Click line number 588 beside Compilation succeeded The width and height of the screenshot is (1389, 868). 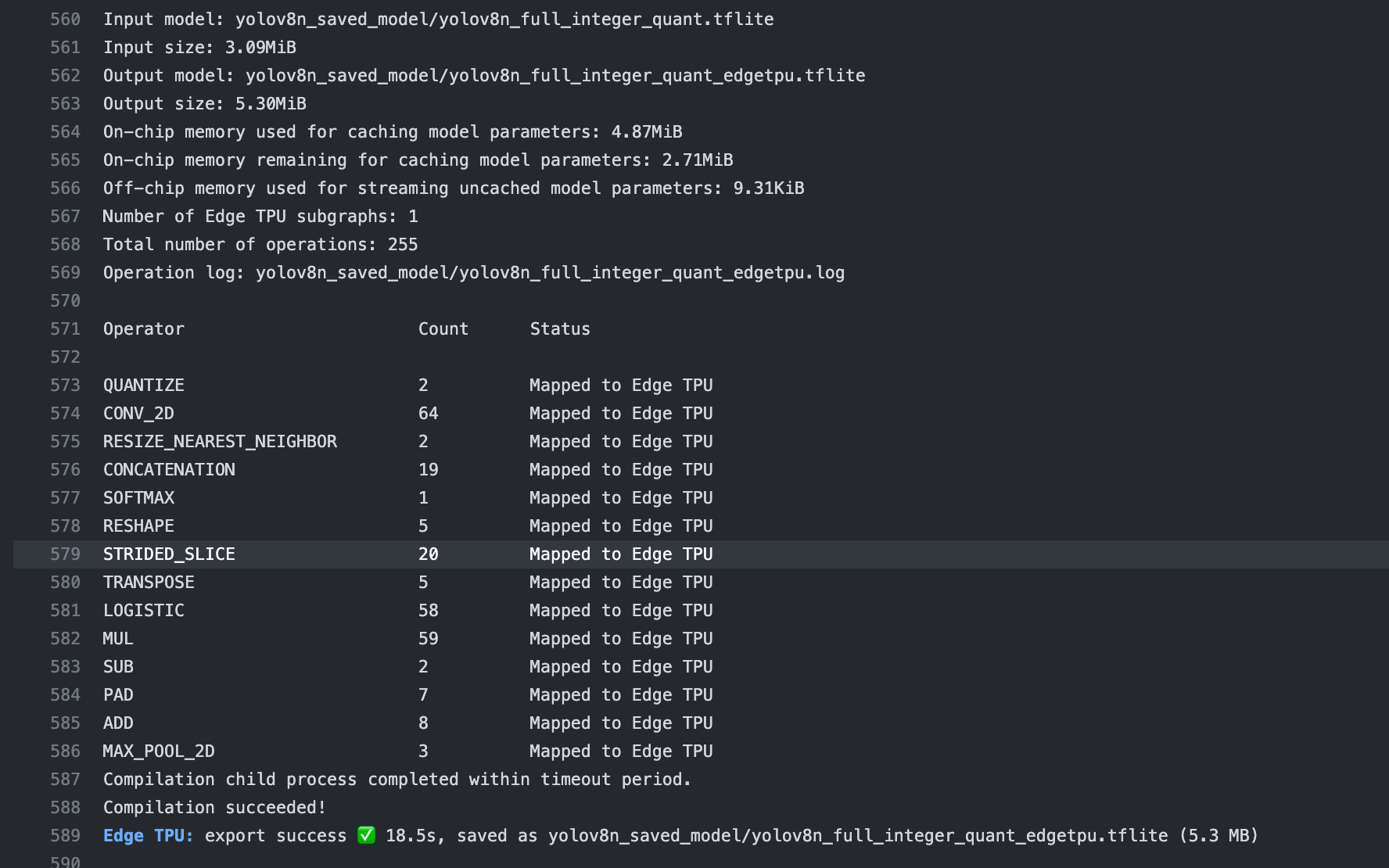pos(66,807)
